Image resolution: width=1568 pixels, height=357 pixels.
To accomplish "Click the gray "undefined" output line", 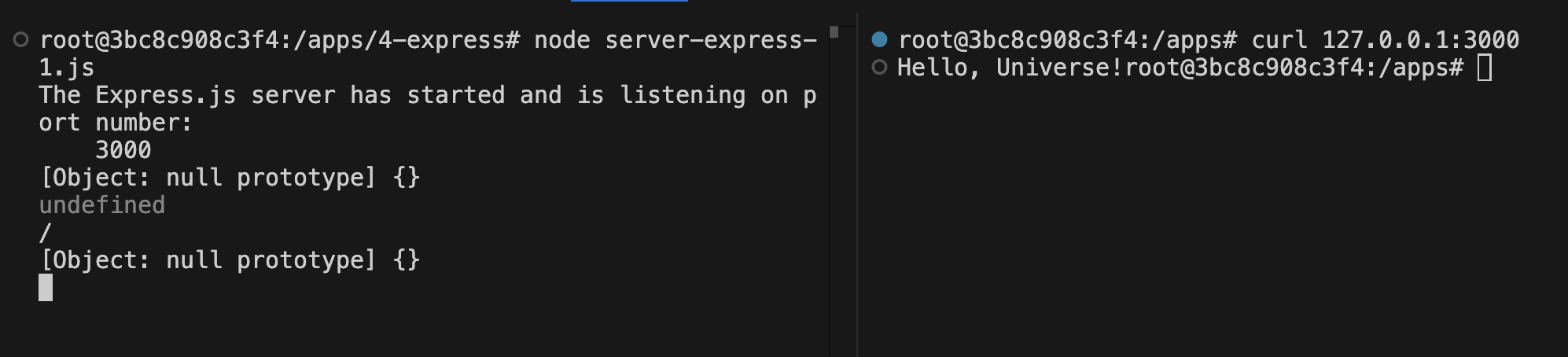I will [x=102, y=205].
